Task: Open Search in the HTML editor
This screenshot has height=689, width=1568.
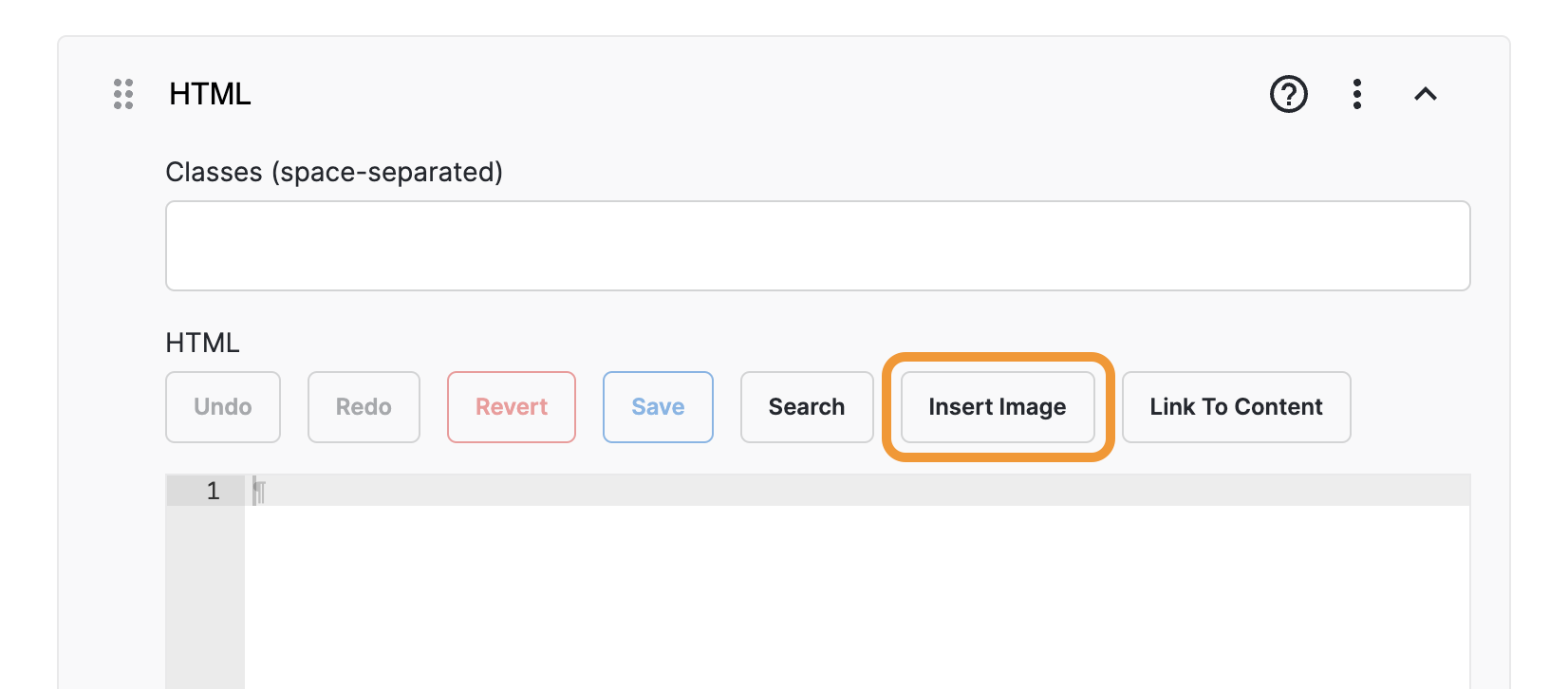Action: [807, 407]
